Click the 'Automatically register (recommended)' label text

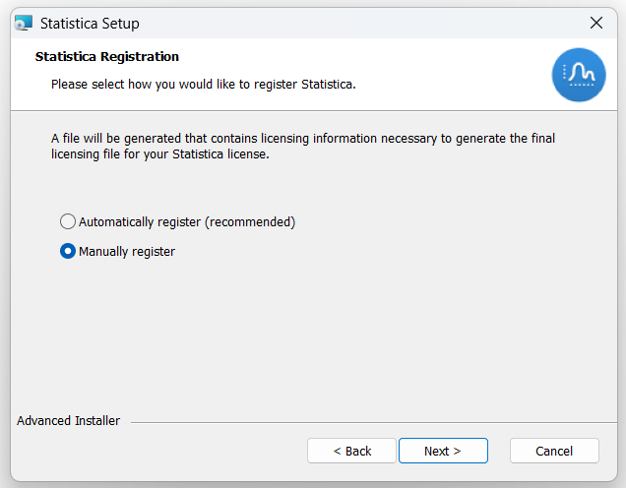[187, 222]
